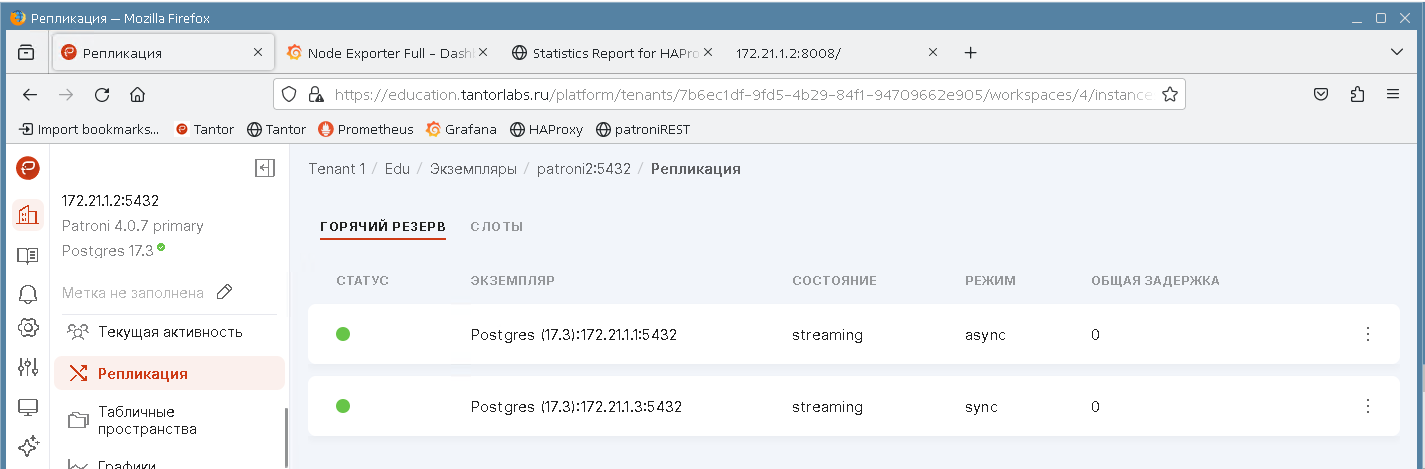1425x469 pixels.
Task: Click the Firefox address bar URL field
Action: tap(740, 94)
